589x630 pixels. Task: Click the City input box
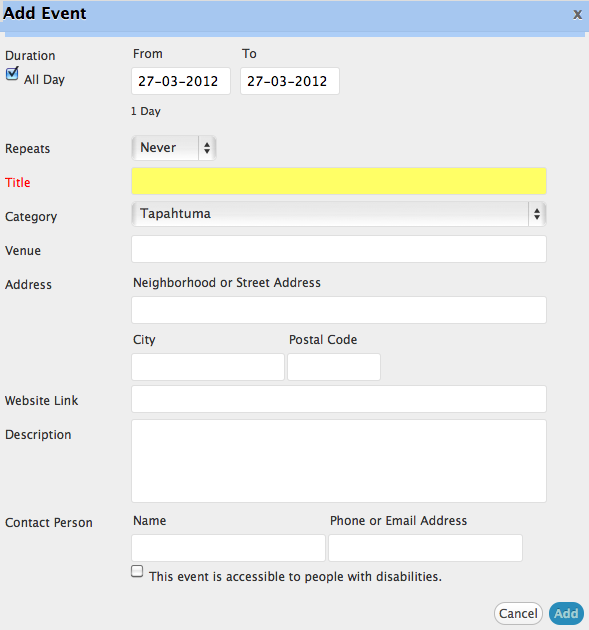point(208,367)
